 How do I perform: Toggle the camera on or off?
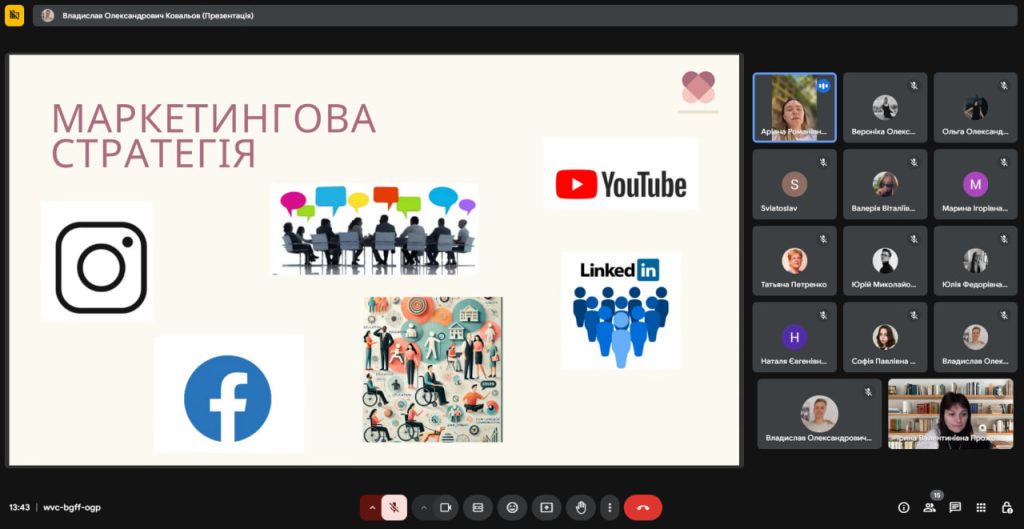pyautogui.click(x=446, y=507)
